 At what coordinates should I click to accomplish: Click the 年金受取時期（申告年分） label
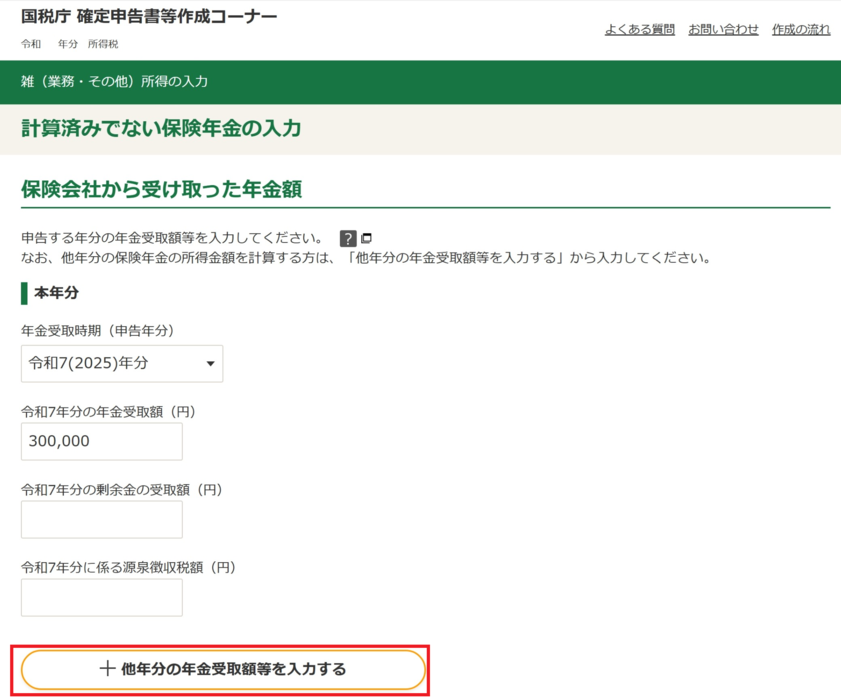(x=97, y=330)
